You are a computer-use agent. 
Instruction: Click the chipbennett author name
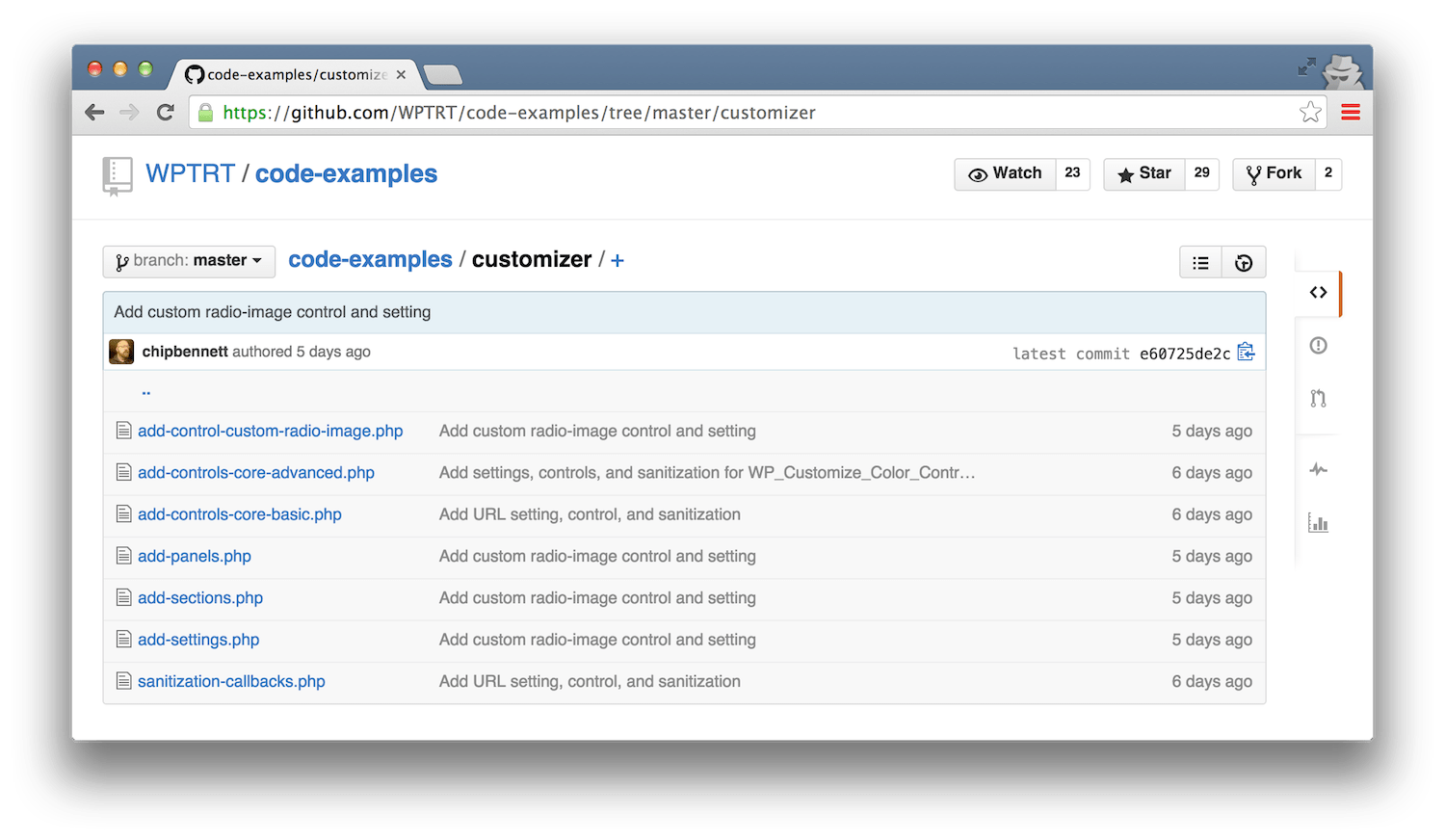[x=185, y=352]
